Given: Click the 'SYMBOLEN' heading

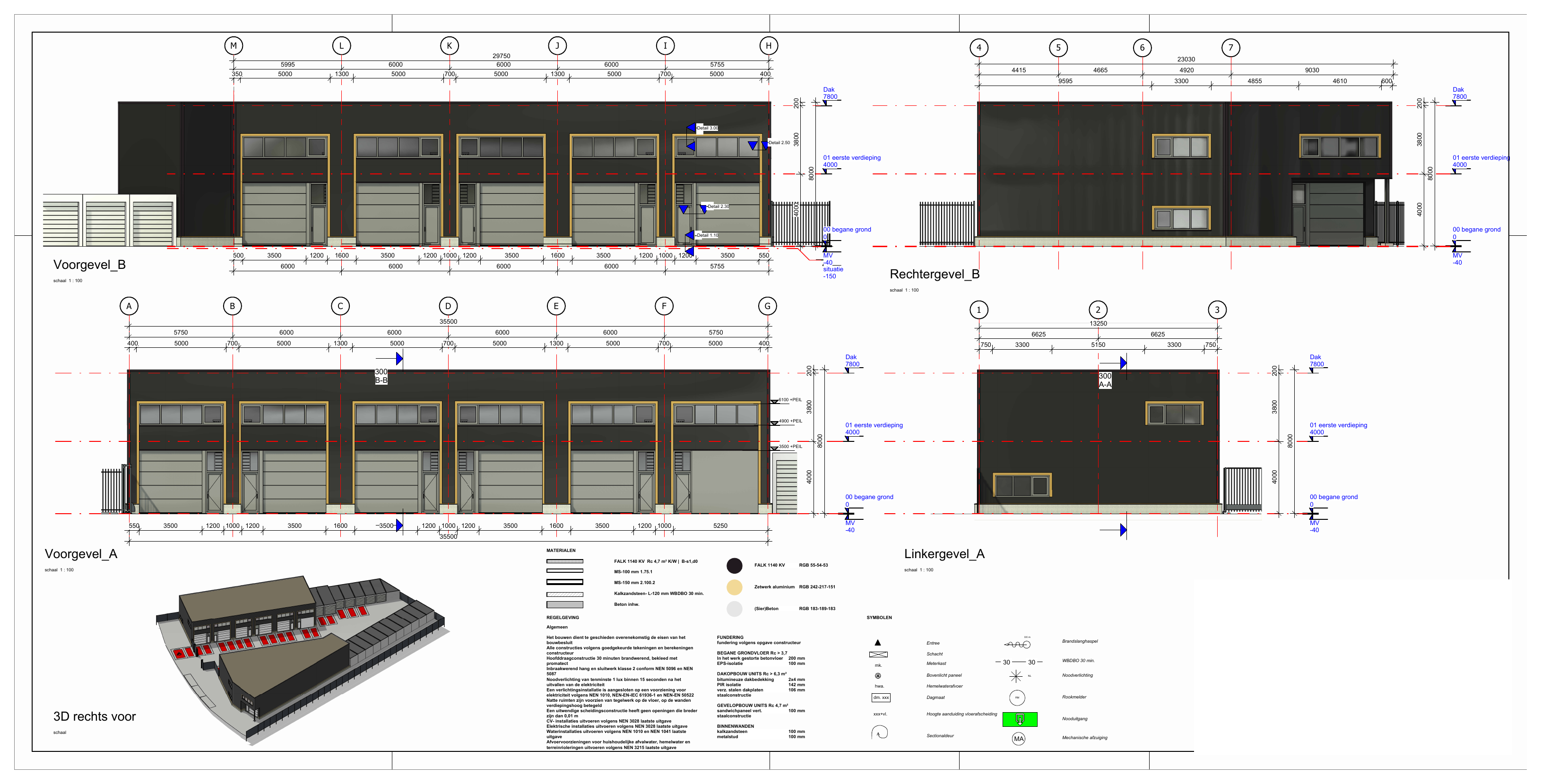Looking at the screenshot, I should (879, 617).
